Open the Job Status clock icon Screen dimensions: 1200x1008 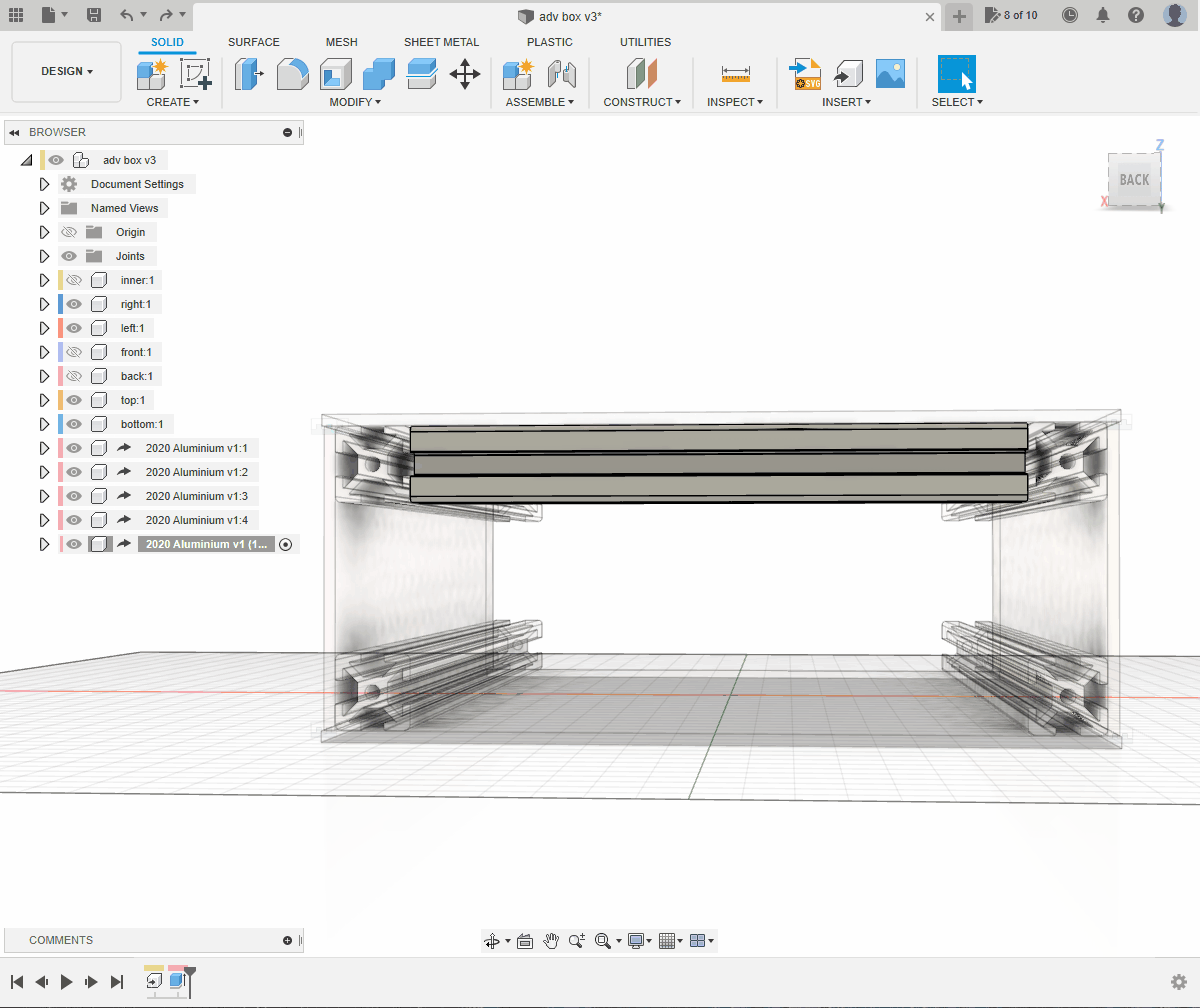click(x=1069, y=15)
